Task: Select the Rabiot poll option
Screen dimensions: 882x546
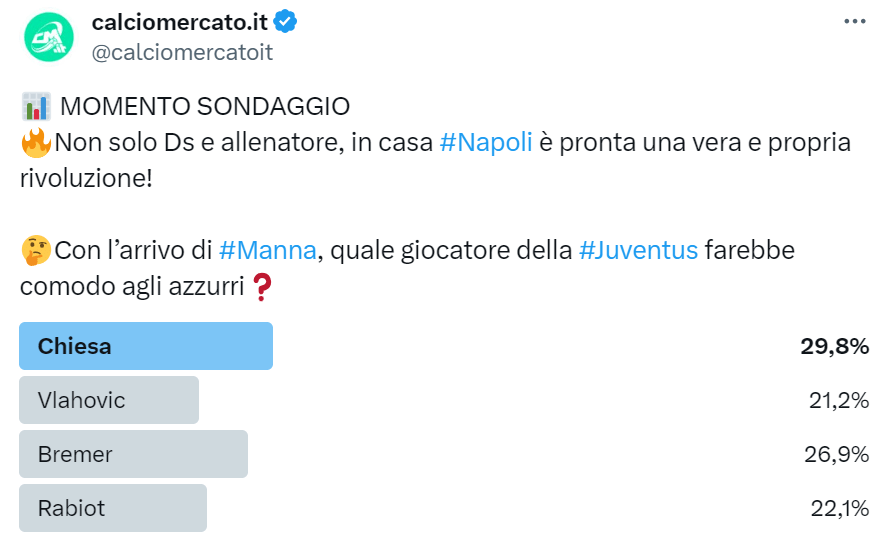Action: [113, 508]
